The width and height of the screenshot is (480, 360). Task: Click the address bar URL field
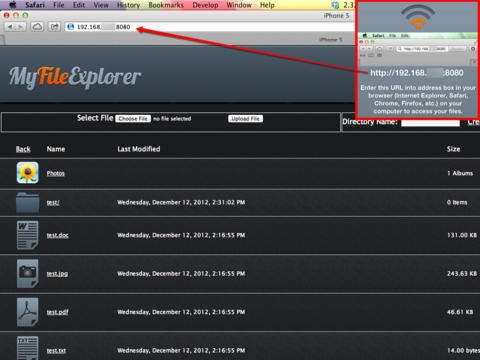coord(210,27)
